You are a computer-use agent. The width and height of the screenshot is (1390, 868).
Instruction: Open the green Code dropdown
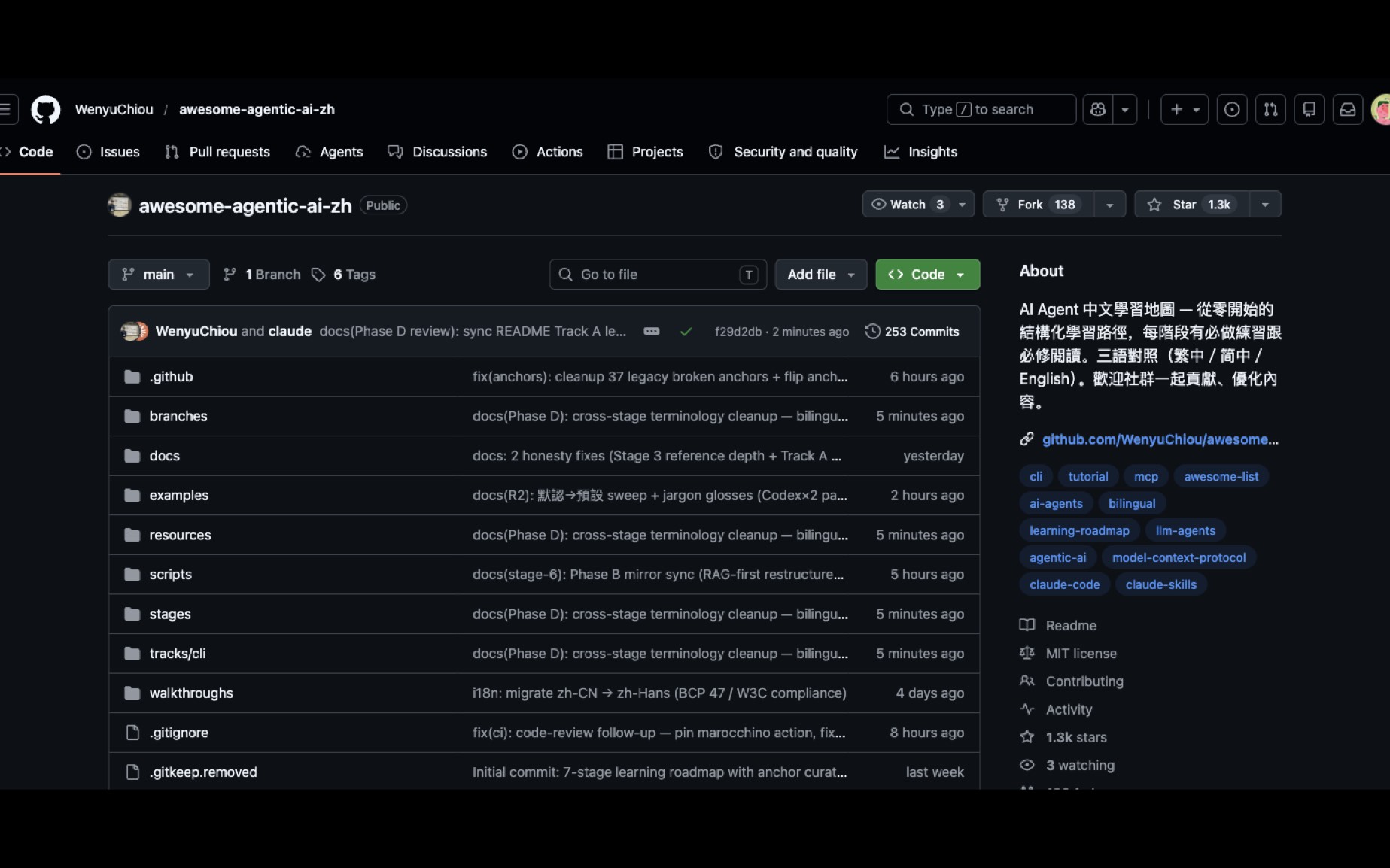click(x=928, y=275)
